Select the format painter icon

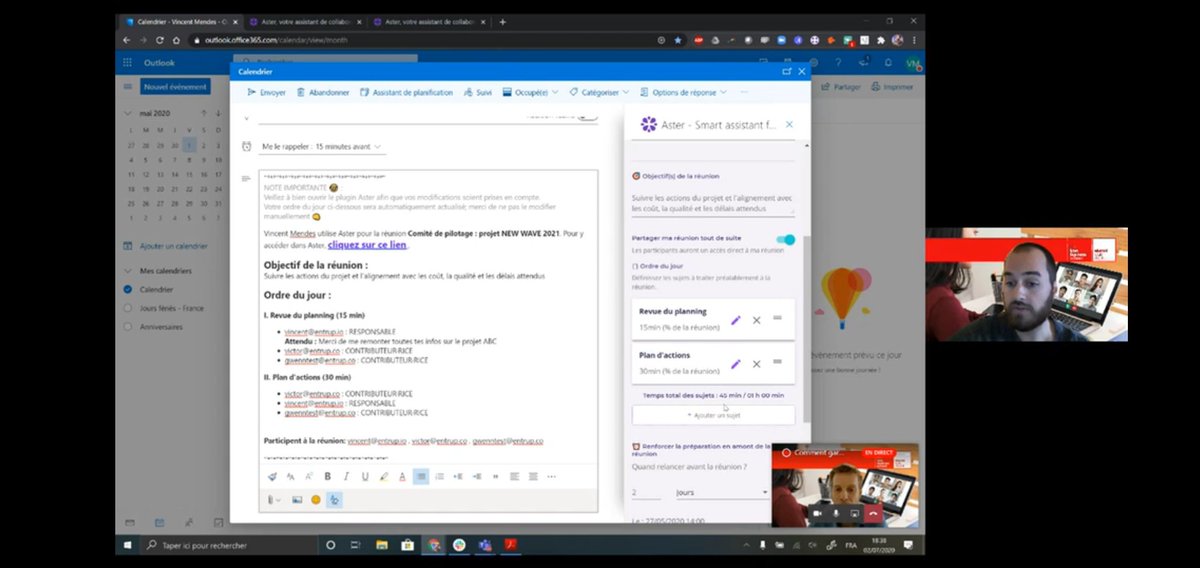272,476
